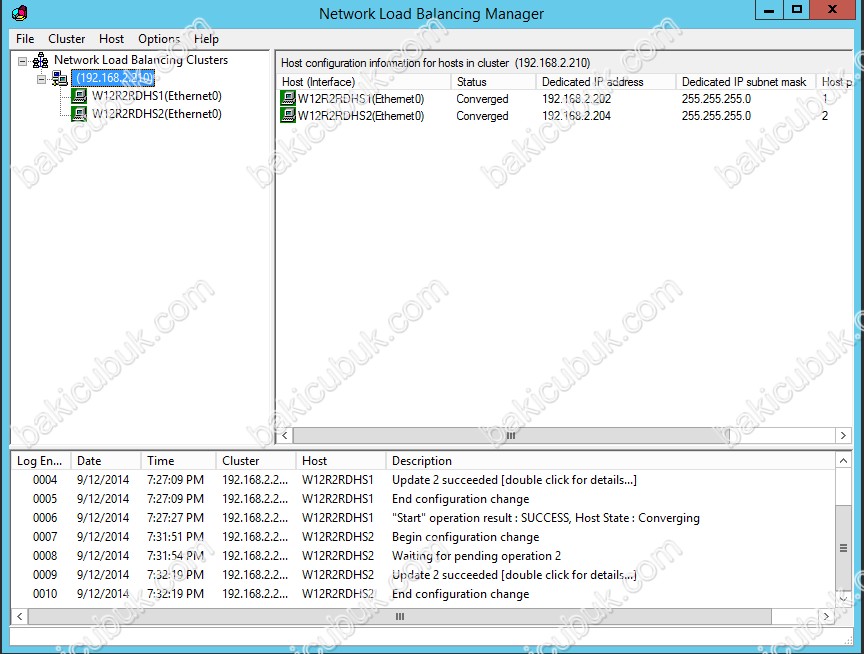Select log entry 0004 Update 2 succeeded

(423, 480)
